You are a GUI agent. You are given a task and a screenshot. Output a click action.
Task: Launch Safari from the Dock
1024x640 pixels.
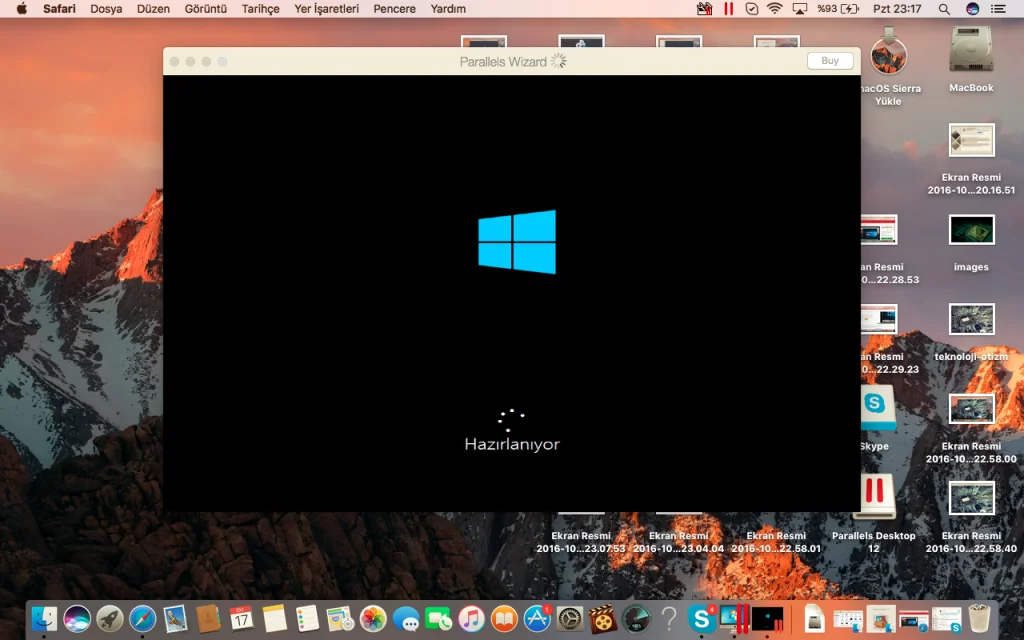pyautogui.click(x=142, y=619)
